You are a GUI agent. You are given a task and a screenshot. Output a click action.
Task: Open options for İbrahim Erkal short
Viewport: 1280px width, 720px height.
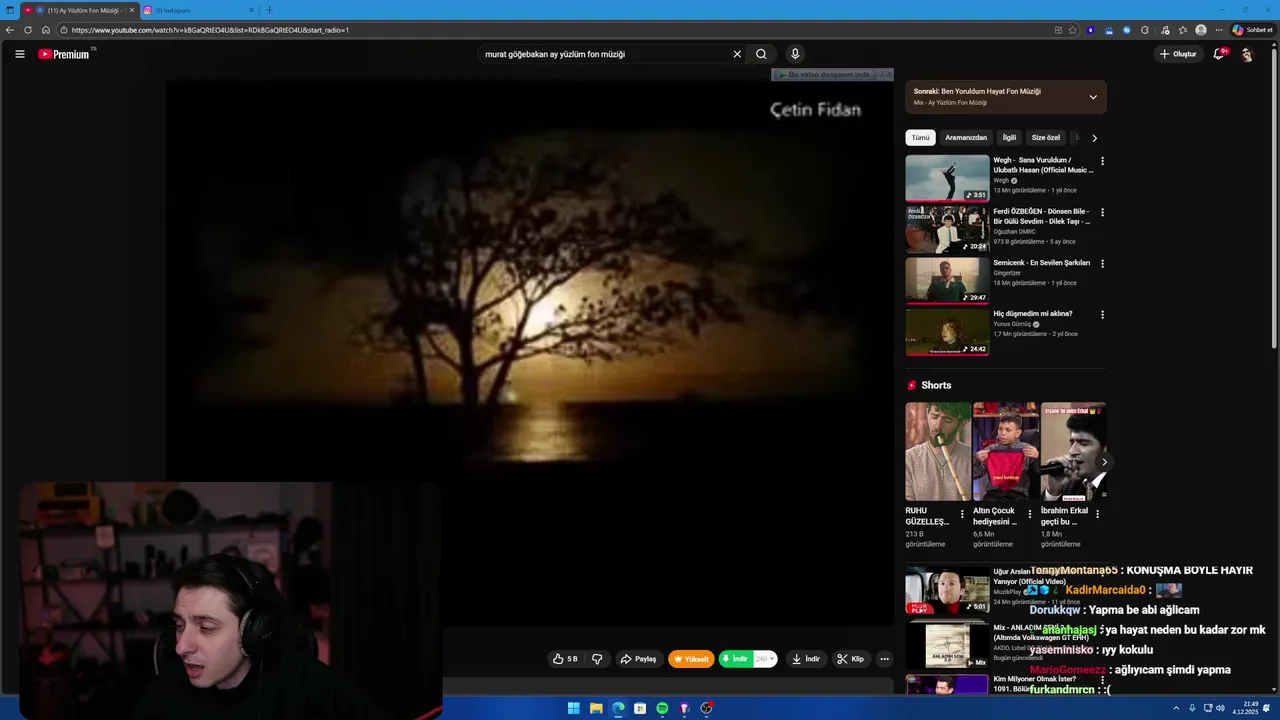(x=1097, y=514)
